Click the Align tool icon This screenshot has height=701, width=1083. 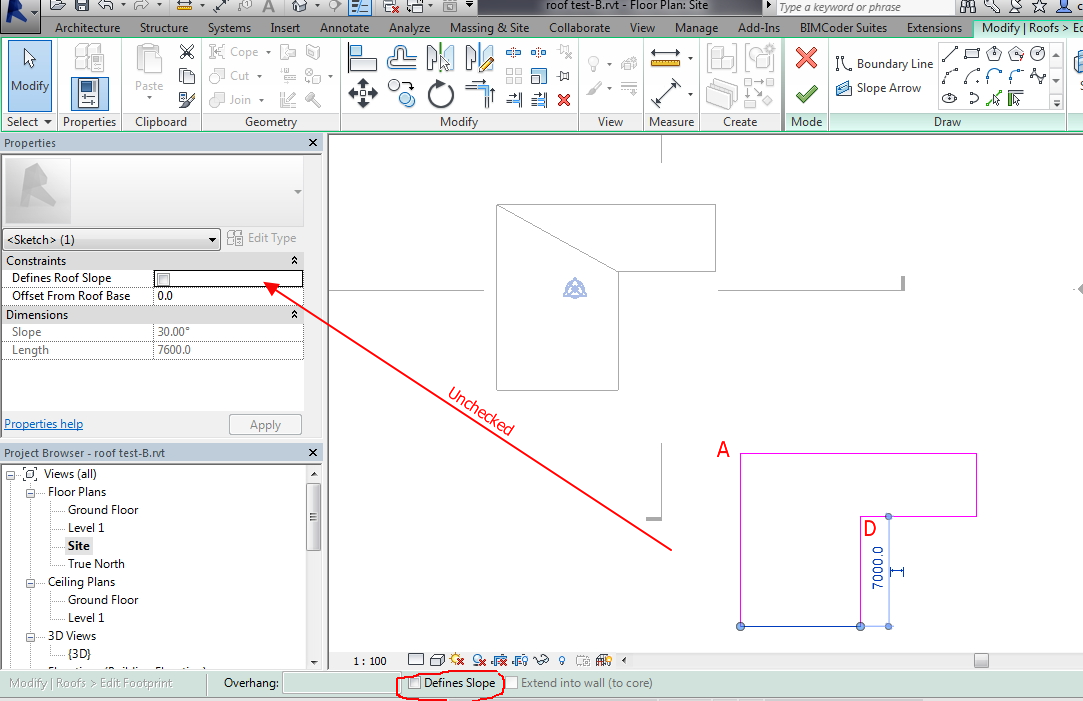362,58
